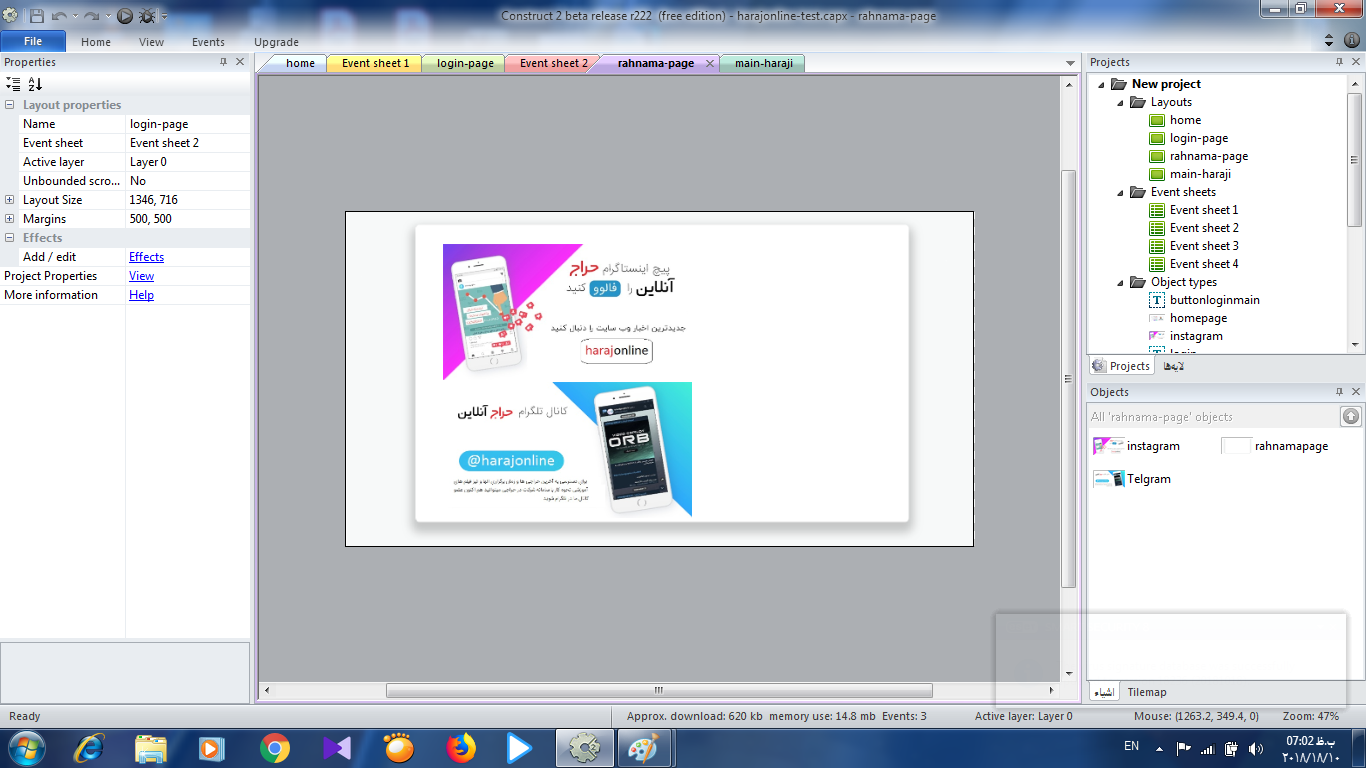Open the Events ribbon tab
1366x768 pixels.
pos(208,42)
